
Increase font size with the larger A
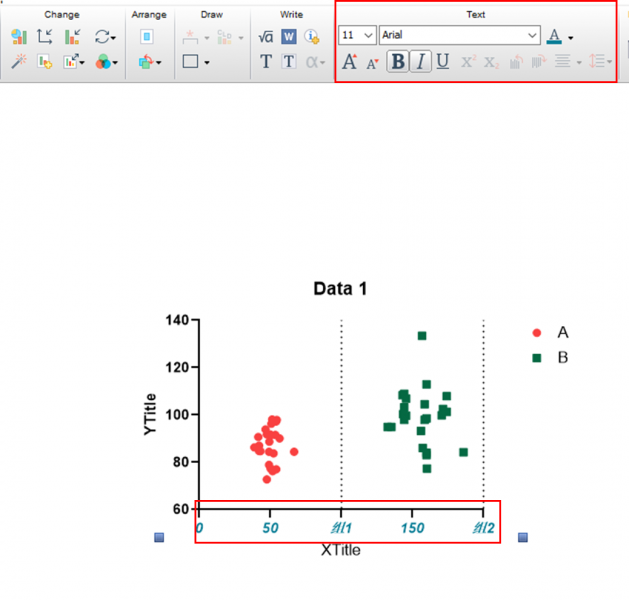point(349,62)
